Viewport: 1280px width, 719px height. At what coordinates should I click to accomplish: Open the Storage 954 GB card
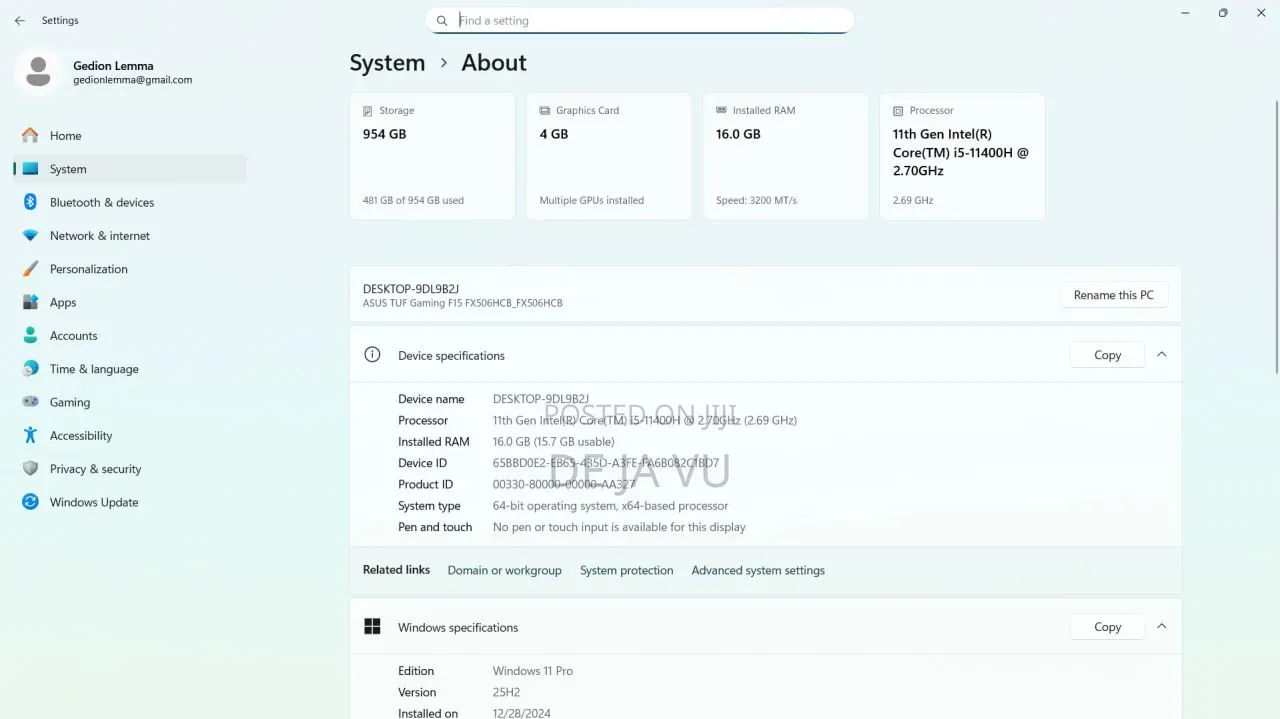point(432,156)
